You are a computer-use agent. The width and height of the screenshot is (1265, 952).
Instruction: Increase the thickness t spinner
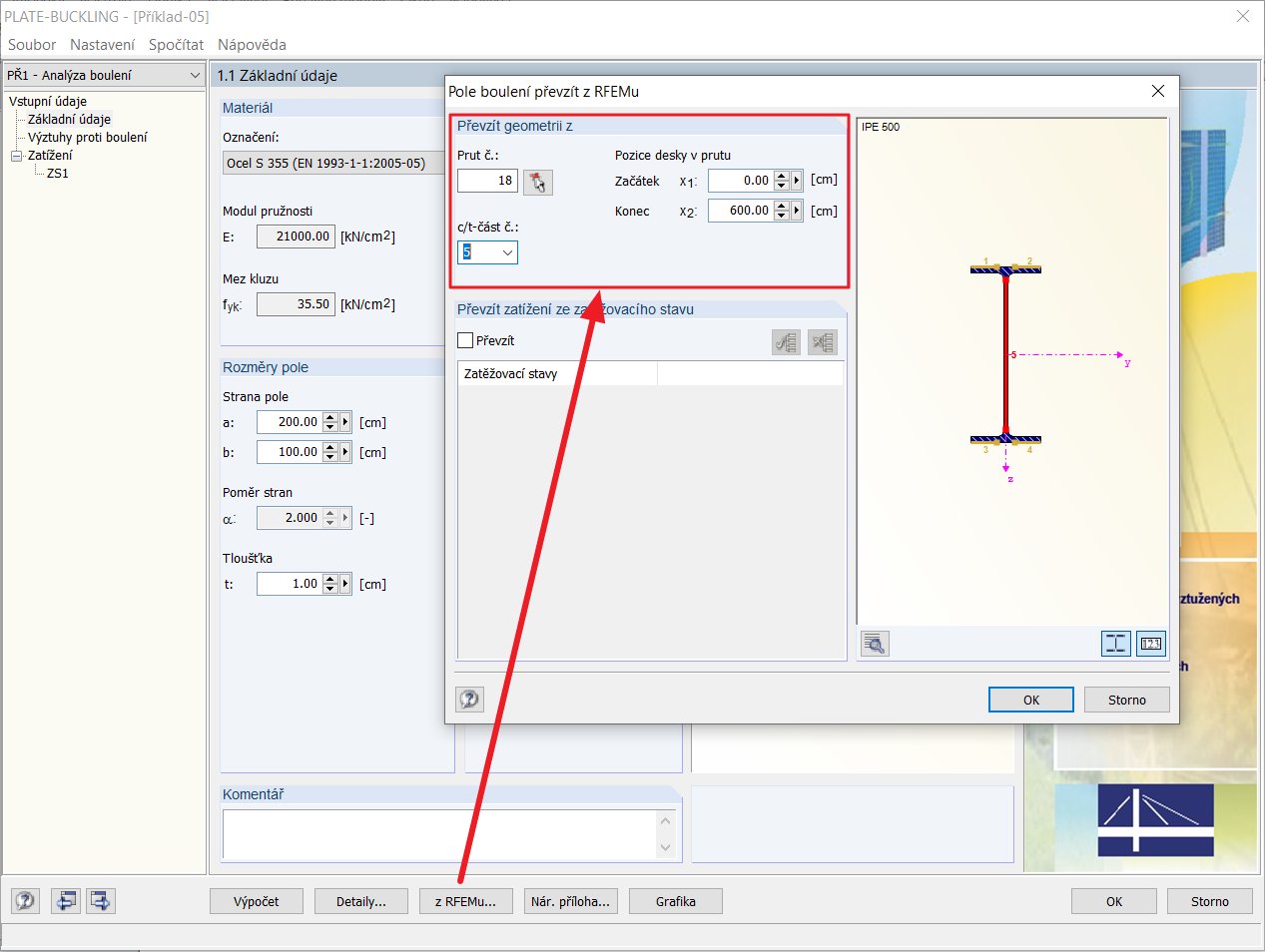click(330, 580)
